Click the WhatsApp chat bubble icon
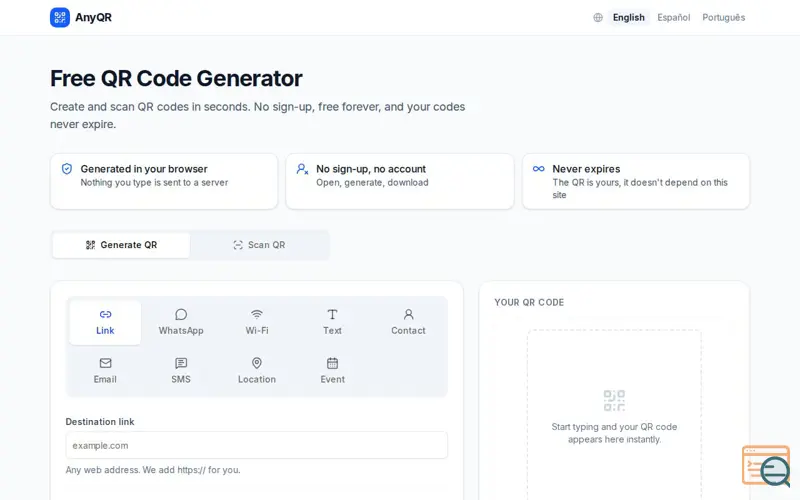The height and width of the screenshot is (500, 800). [x=181, y=314]
